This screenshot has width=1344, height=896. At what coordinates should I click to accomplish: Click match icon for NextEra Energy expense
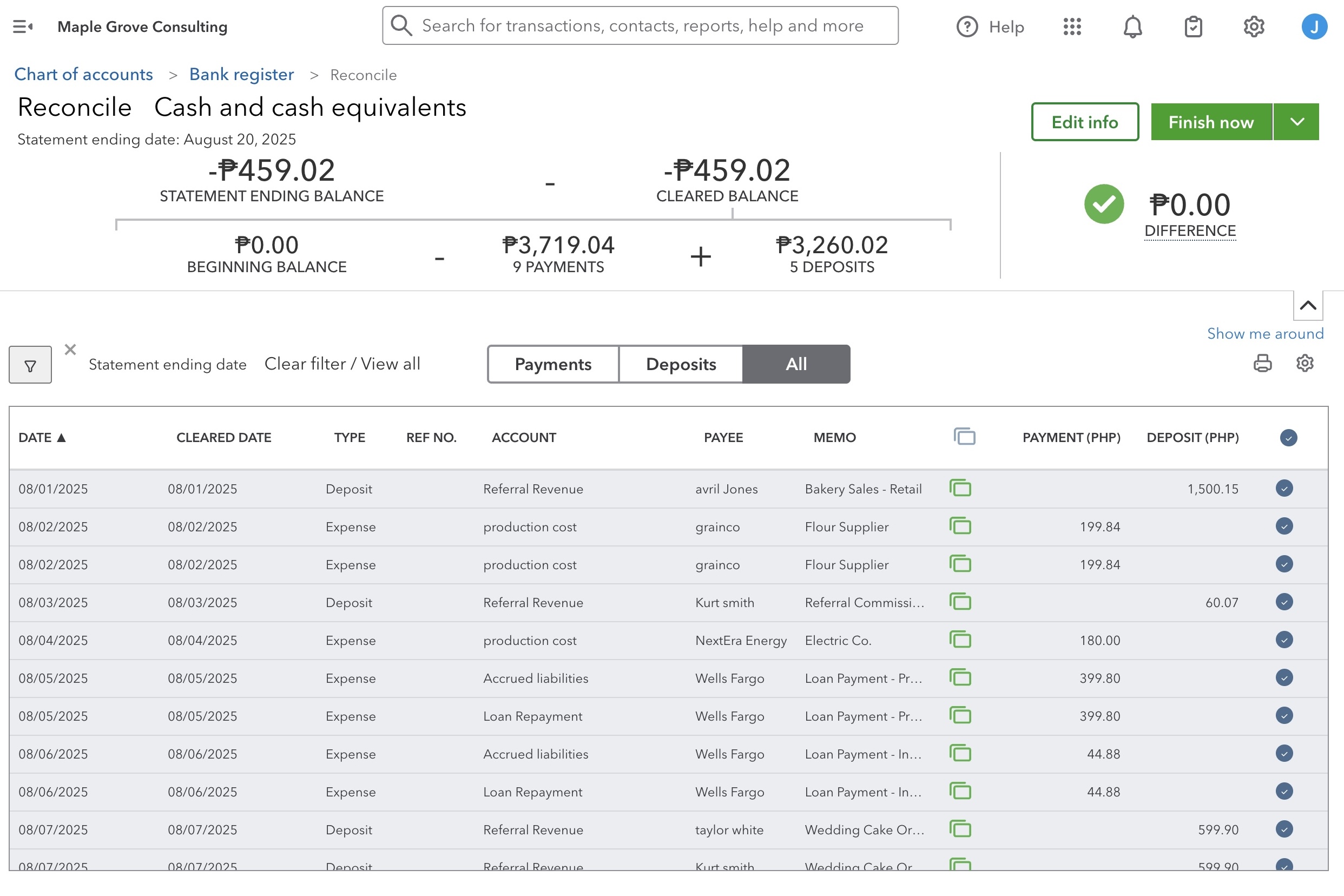960,640
